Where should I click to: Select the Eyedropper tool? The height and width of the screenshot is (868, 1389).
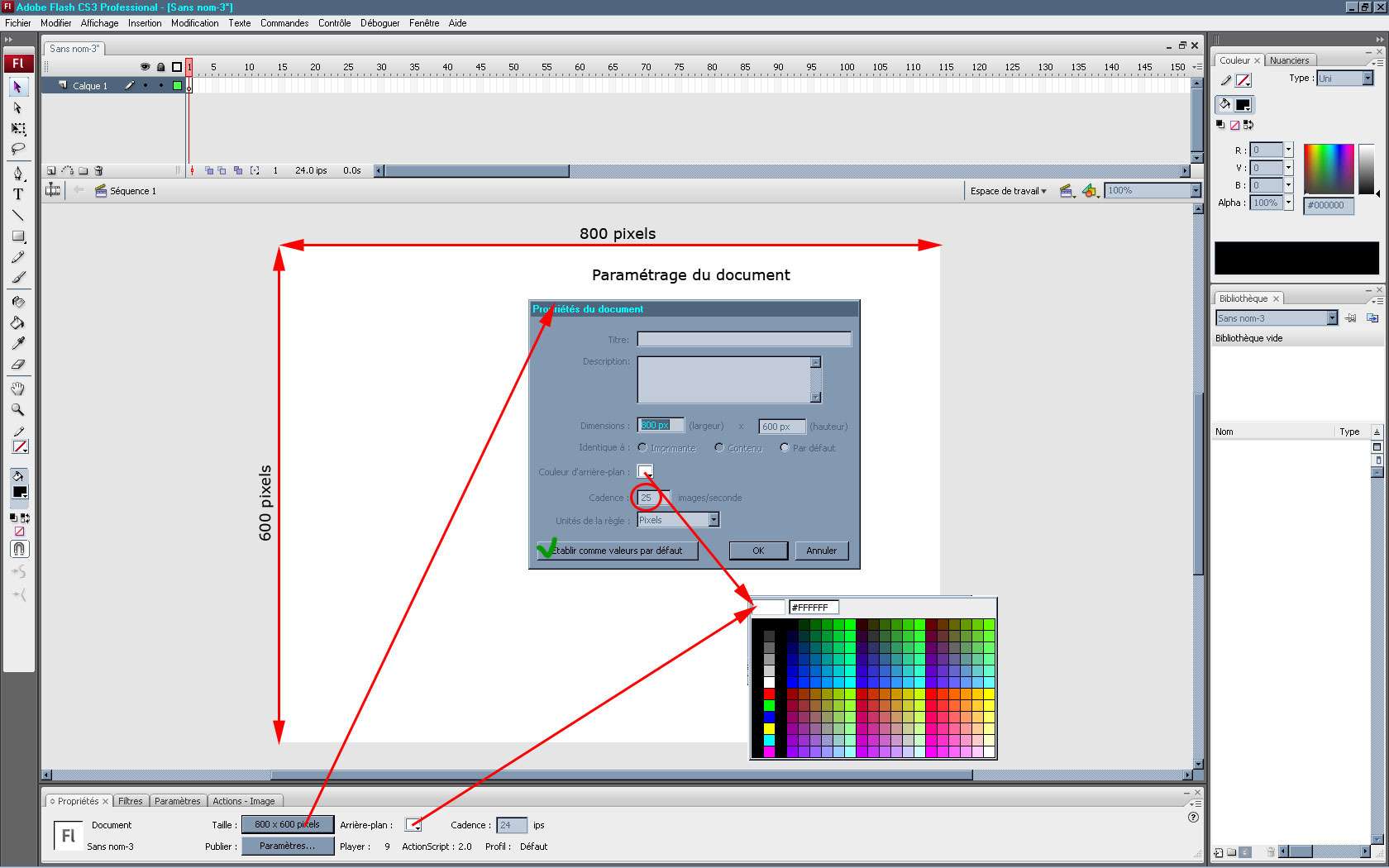click(18, 343)
